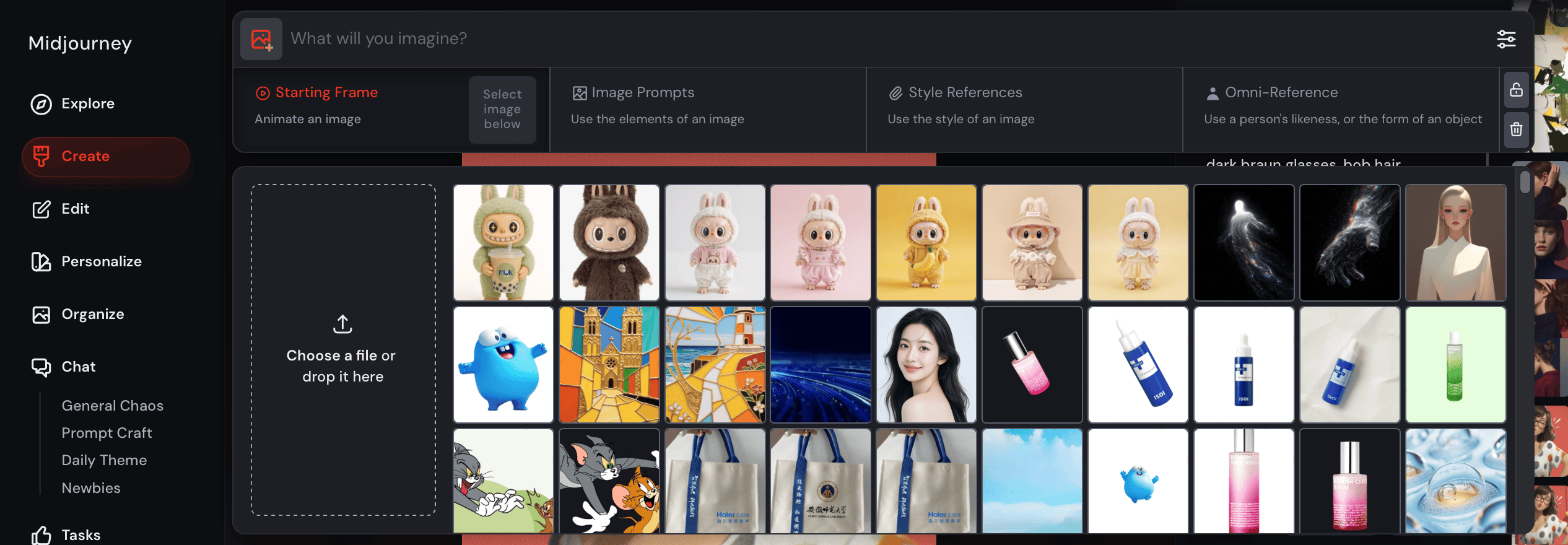Open the General Chaos chat room
This screenshot has width=1568, height=545.
click(113, 406)
